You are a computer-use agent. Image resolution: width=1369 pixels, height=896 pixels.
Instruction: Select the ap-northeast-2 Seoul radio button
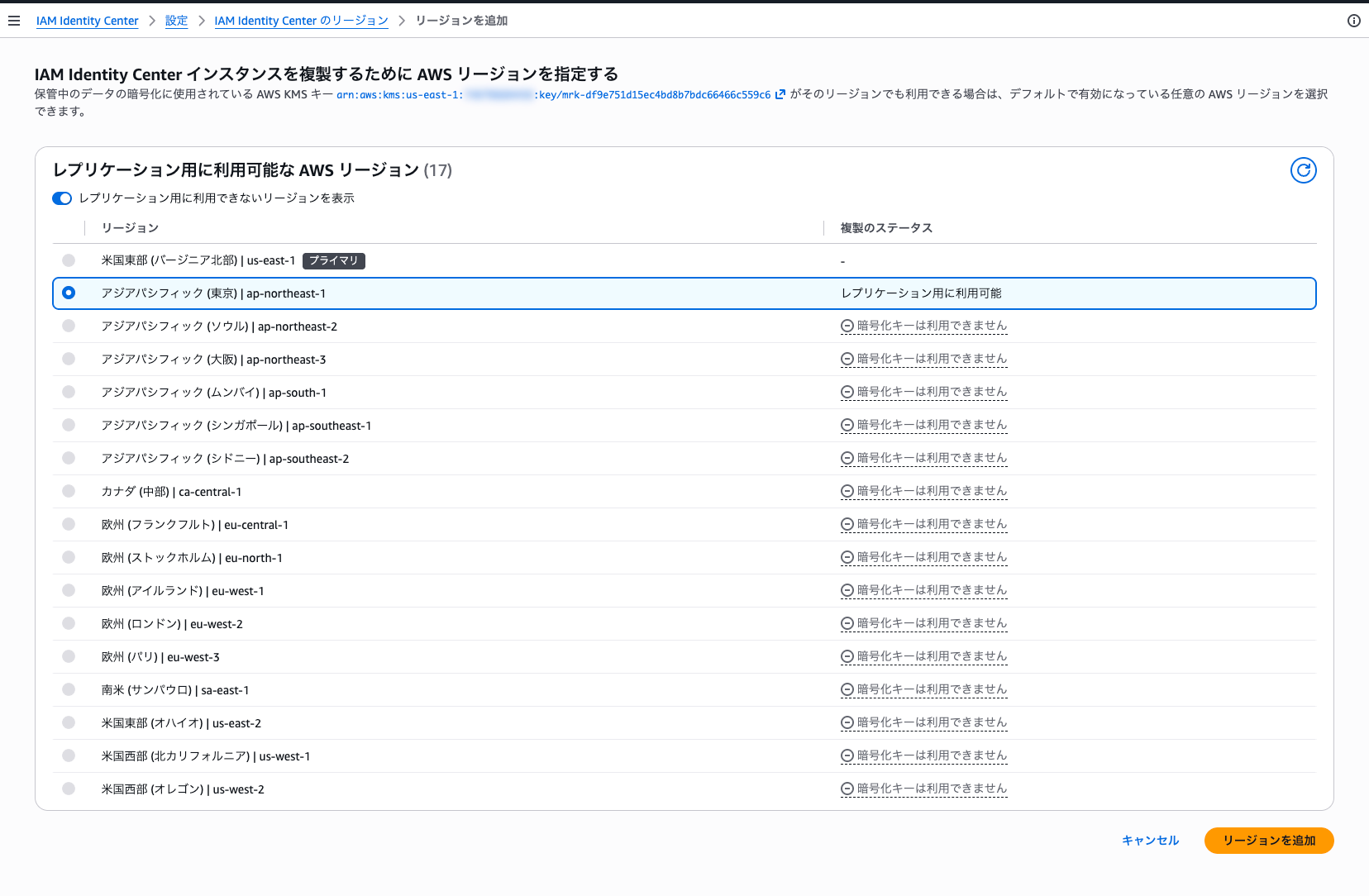pyautogui.click(x=69, y=326)
